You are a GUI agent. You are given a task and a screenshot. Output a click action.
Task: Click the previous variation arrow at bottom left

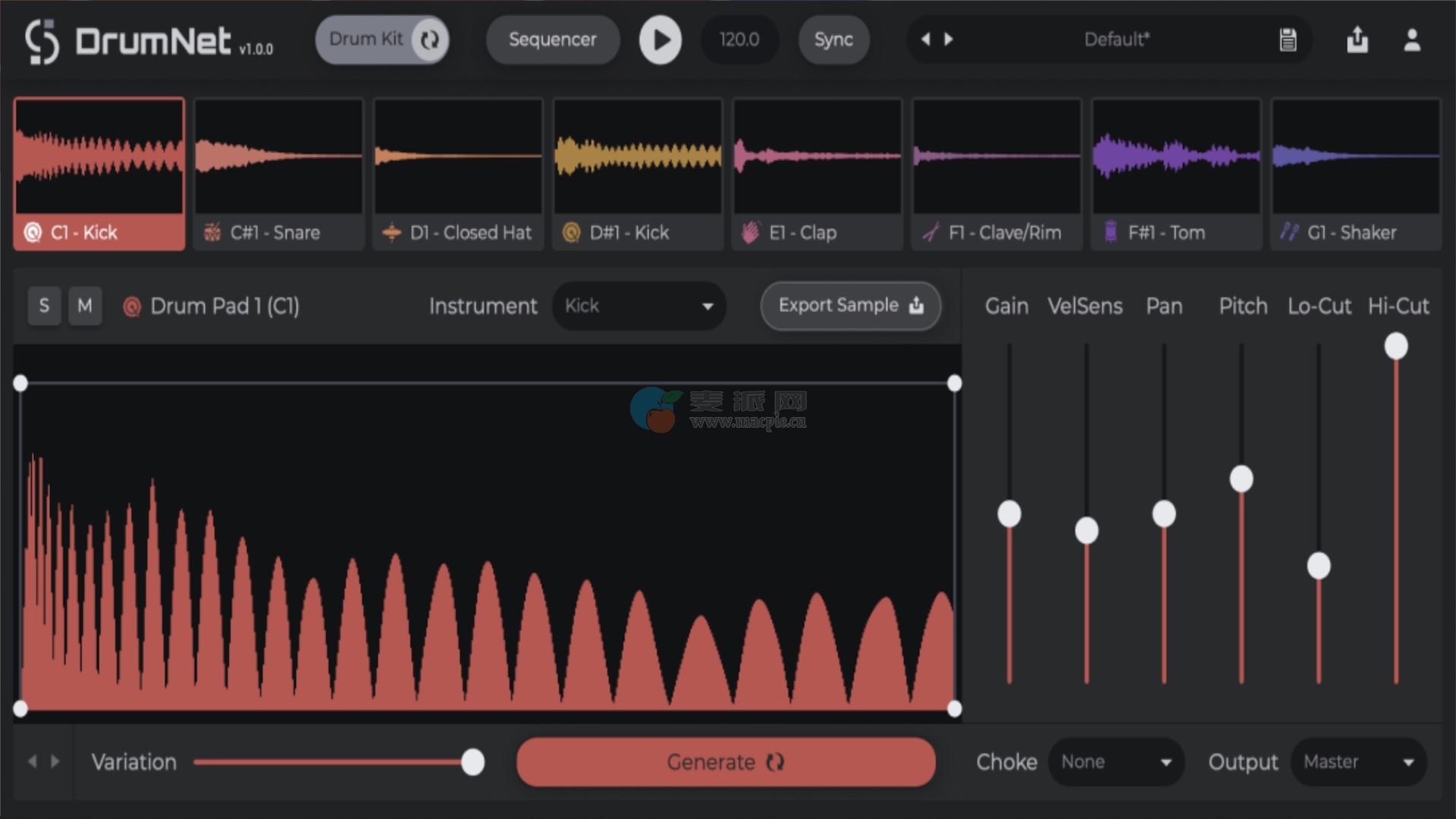pyautogui.click(x=32, y=761)
